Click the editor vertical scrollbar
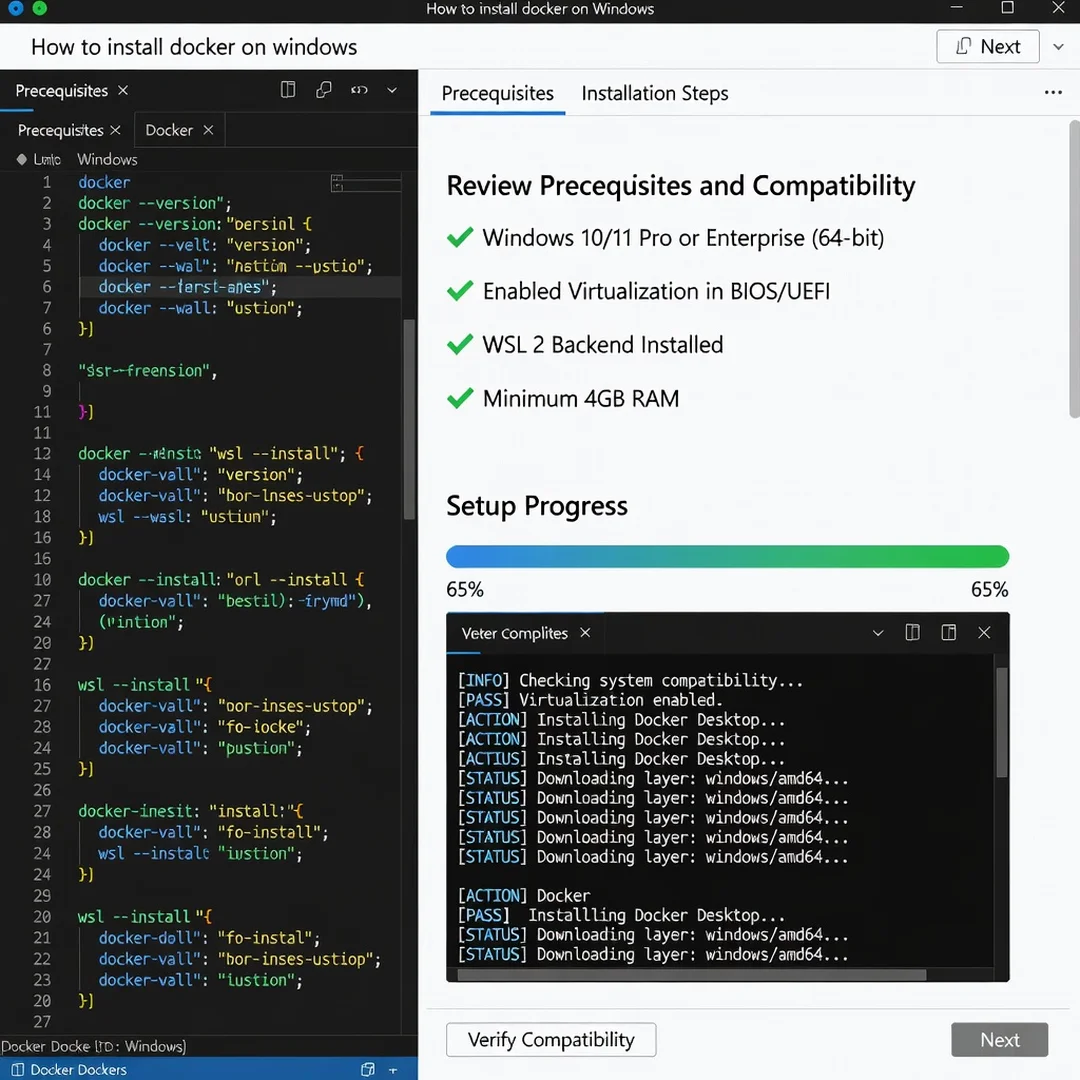Viewport: 1080px width, 1080px height. 409,419
